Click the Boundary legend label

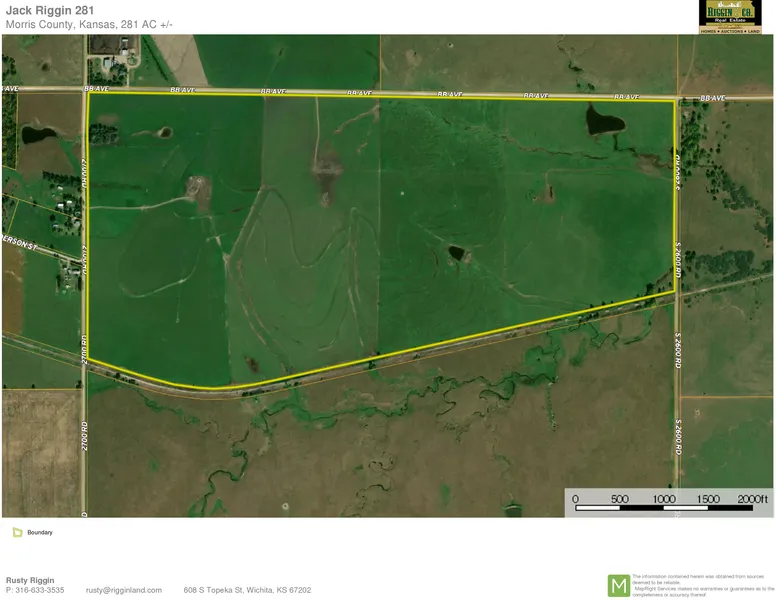pos(40,532)
